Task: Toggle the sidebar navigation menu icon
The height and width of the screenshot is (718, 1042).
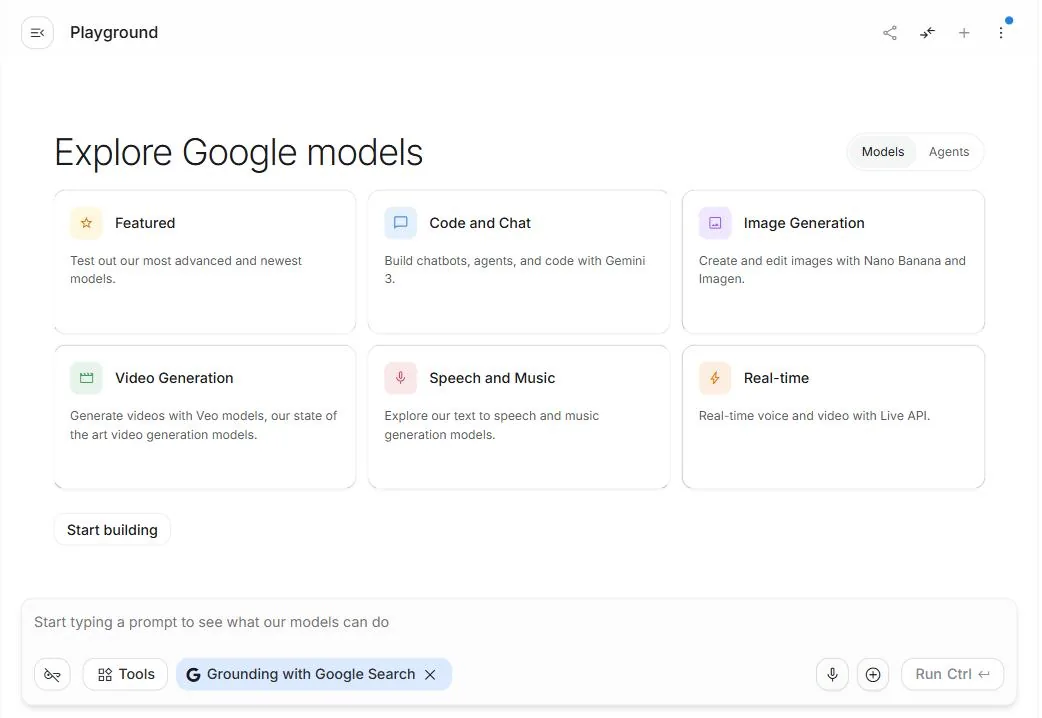Action: pyautogui.click(x=37, y=33)
